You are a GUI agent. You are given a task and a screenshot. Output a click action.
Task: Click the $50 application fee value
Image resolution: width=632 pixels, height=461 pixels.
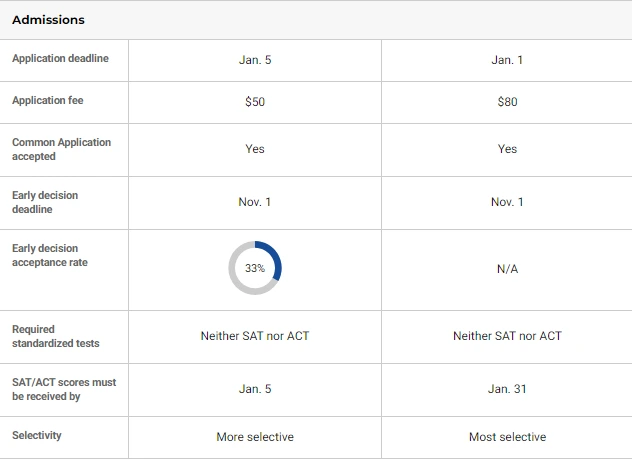click(255, 102)
